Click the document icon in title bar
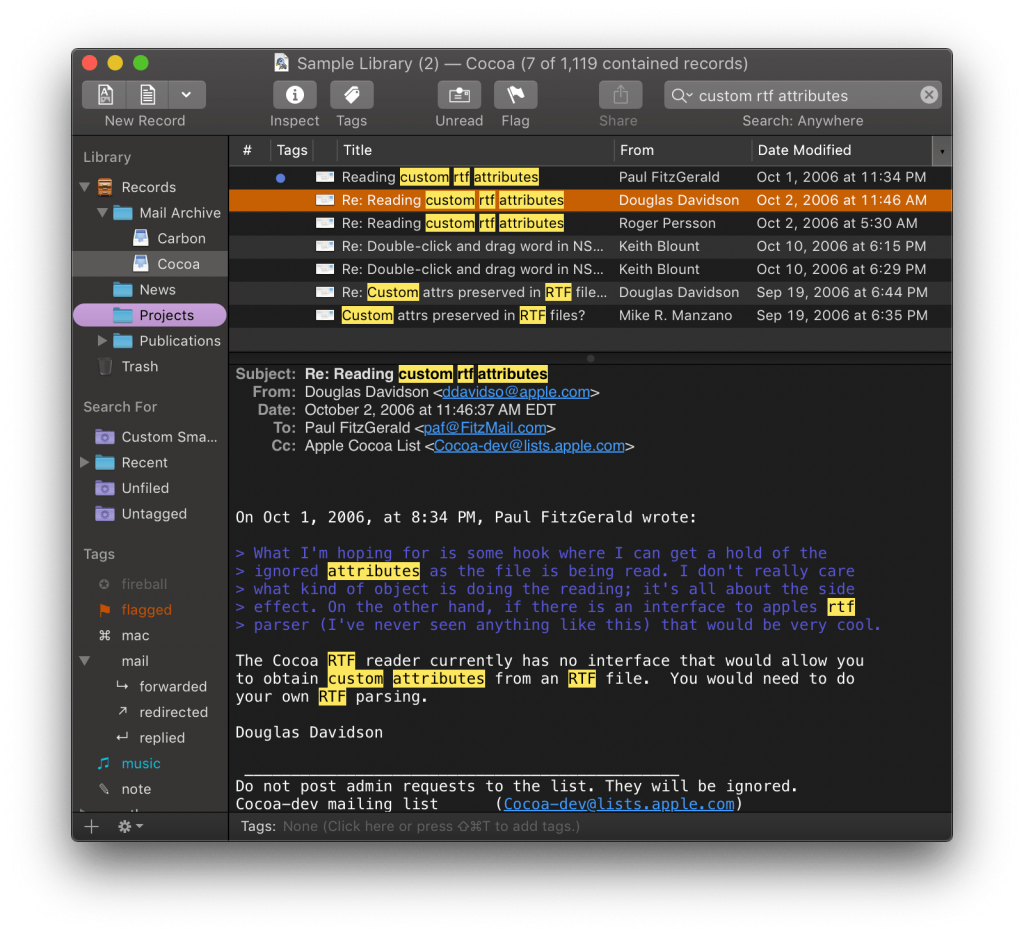1024x936 pixels. pos(281,63)
